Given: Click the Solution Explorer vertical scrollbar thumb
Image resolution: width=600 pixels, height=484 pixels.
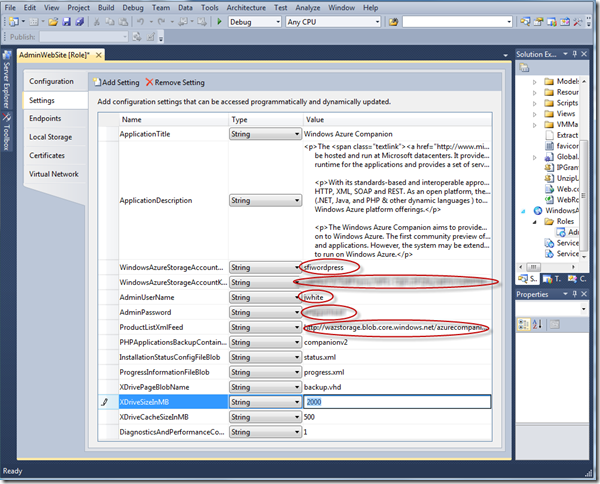Looking at the screenshot, I should [x=584, y=196].
